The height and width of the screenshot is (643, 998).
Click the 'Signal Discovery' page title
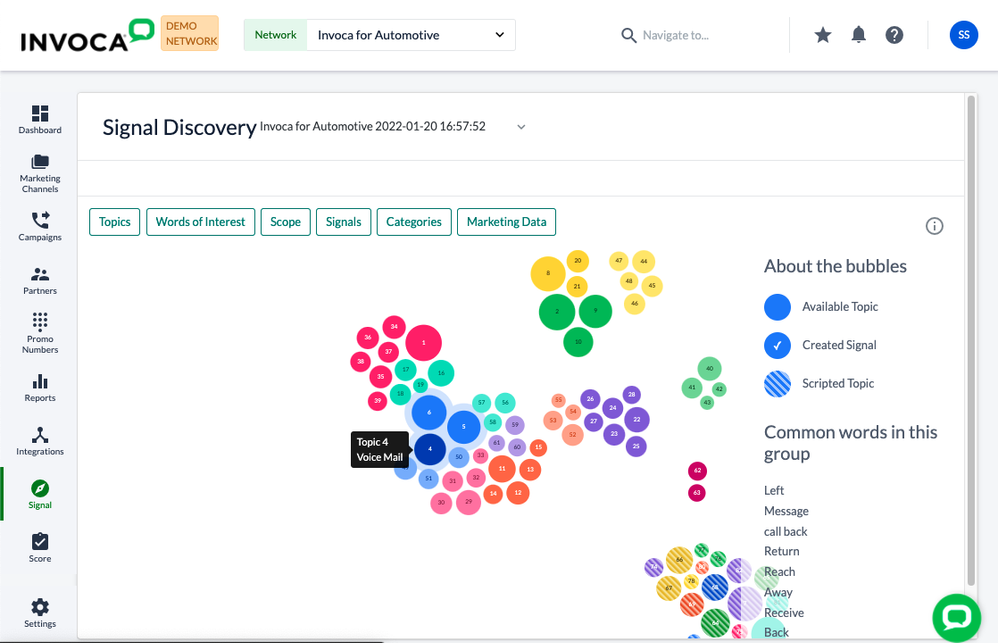pos(179,127)
